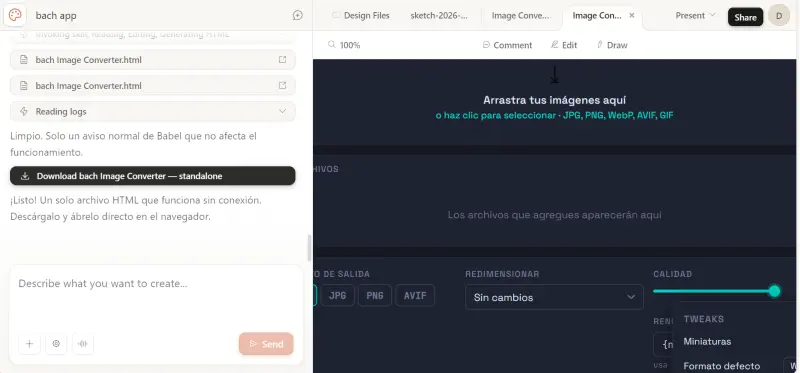Click the Calidad slider handle
Image resolution: width=800 pixels, height=373 pixels.
(x=774, y=291)
